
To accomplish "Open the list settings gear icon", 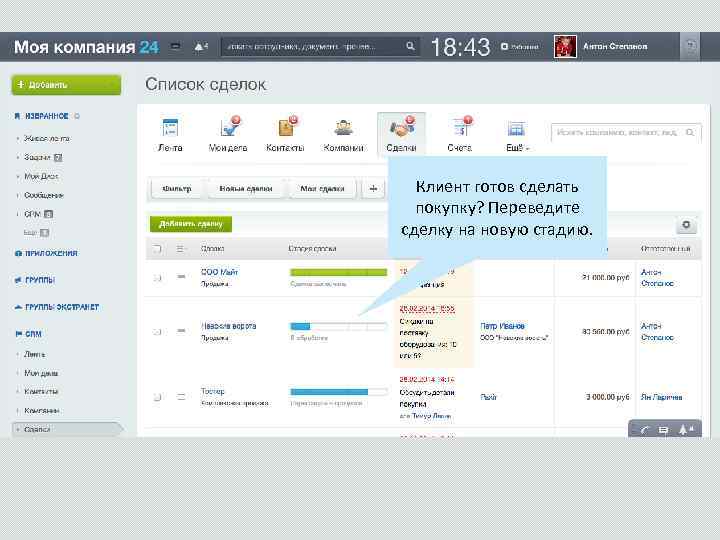I will (686, 225).
